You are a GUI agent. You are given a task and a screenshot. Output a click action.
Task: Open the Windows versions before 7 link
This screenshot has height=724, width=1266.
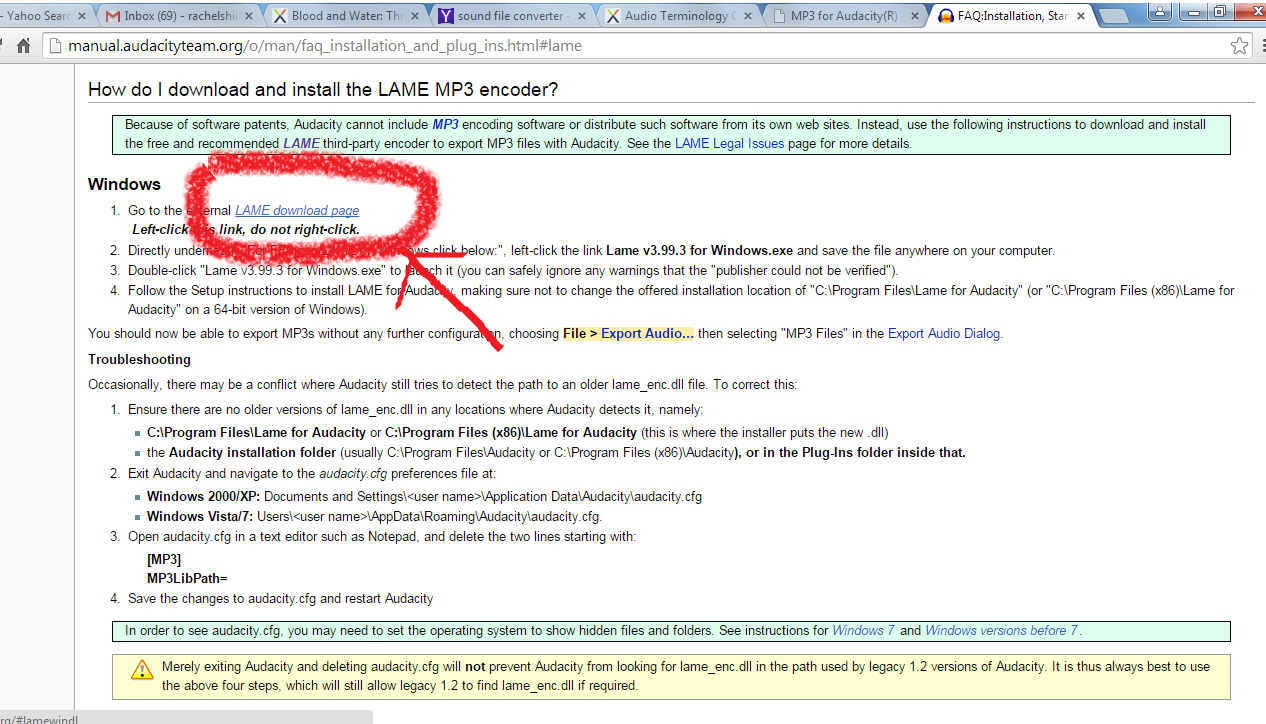click(x=1001, y=630)
